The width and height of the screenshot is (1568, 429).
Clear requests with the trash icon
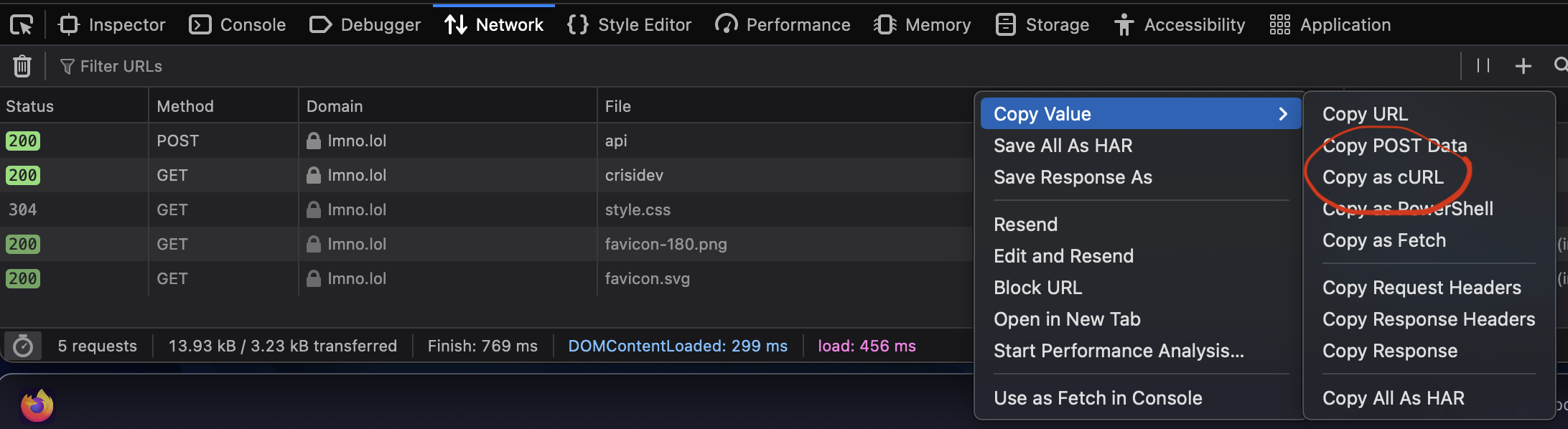22,66
